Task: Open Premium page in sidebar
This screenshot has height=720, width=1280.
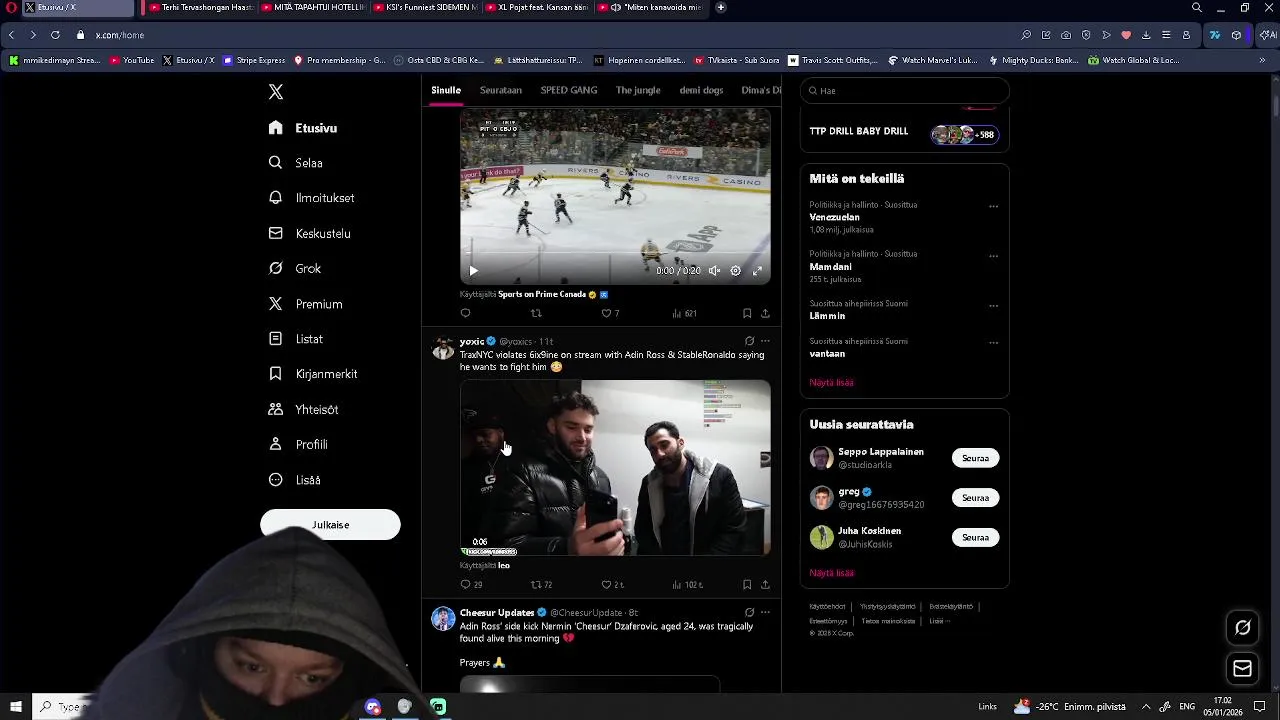Action: point(306,304)
